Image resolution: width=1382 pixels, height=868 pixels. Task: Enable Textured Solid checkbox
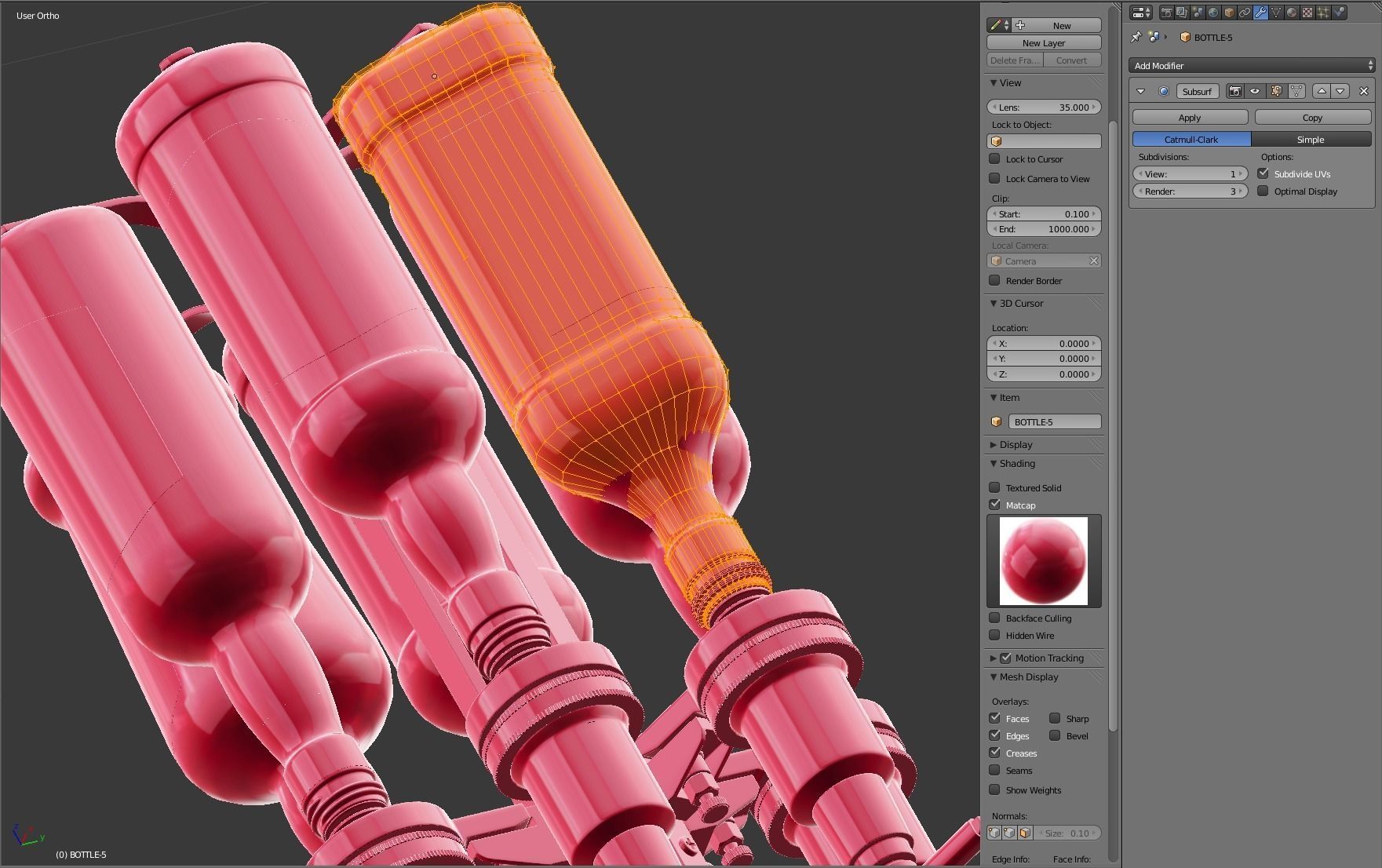click(994, 487)
